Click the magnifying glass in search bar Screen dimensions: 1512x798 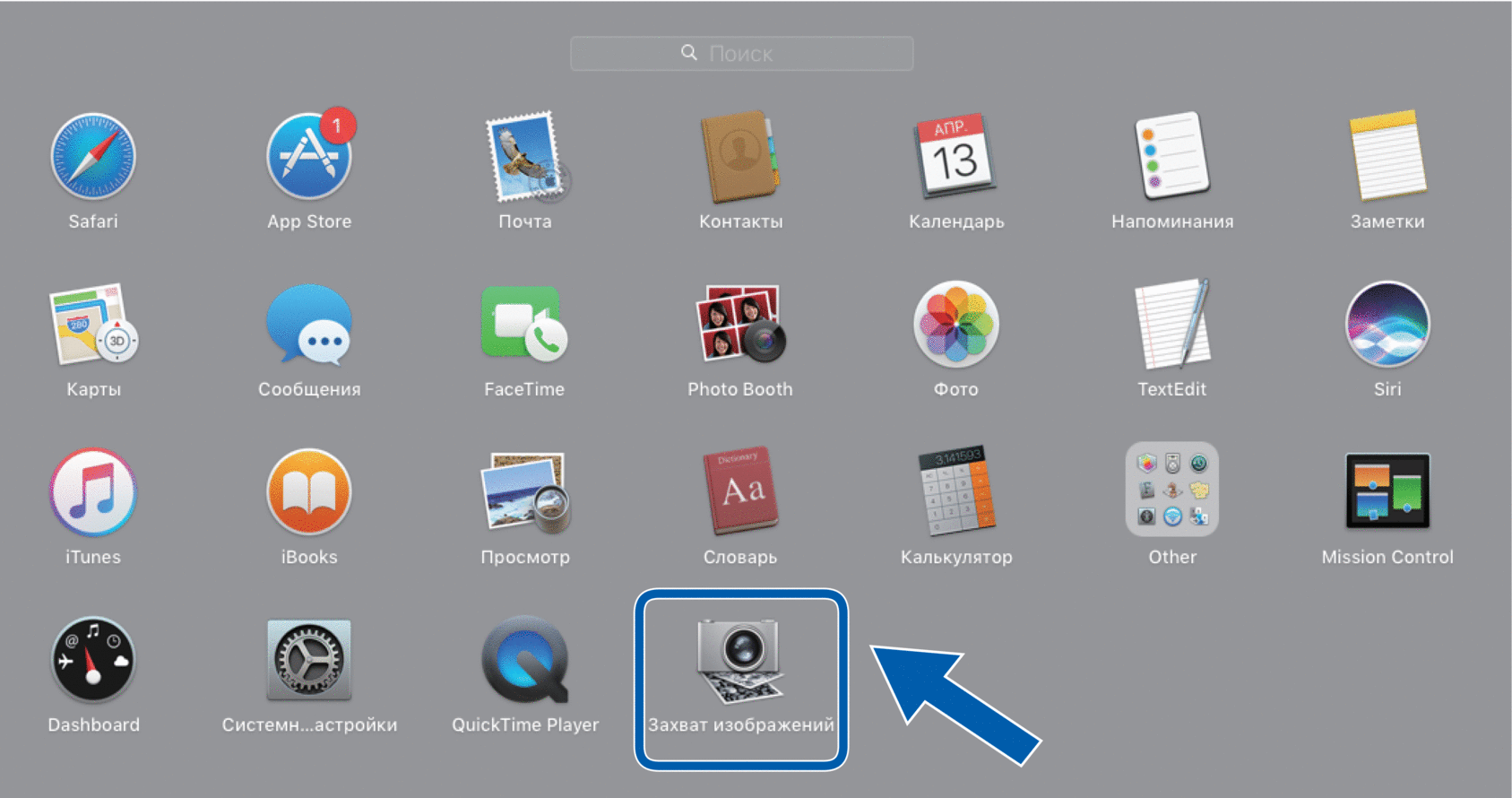coord(689,53)
